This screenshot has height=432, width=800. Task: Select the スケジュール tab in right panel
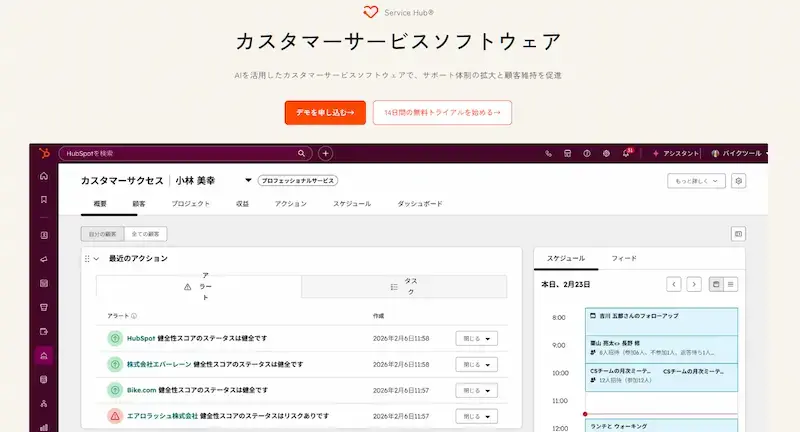[x=566, y=259]
